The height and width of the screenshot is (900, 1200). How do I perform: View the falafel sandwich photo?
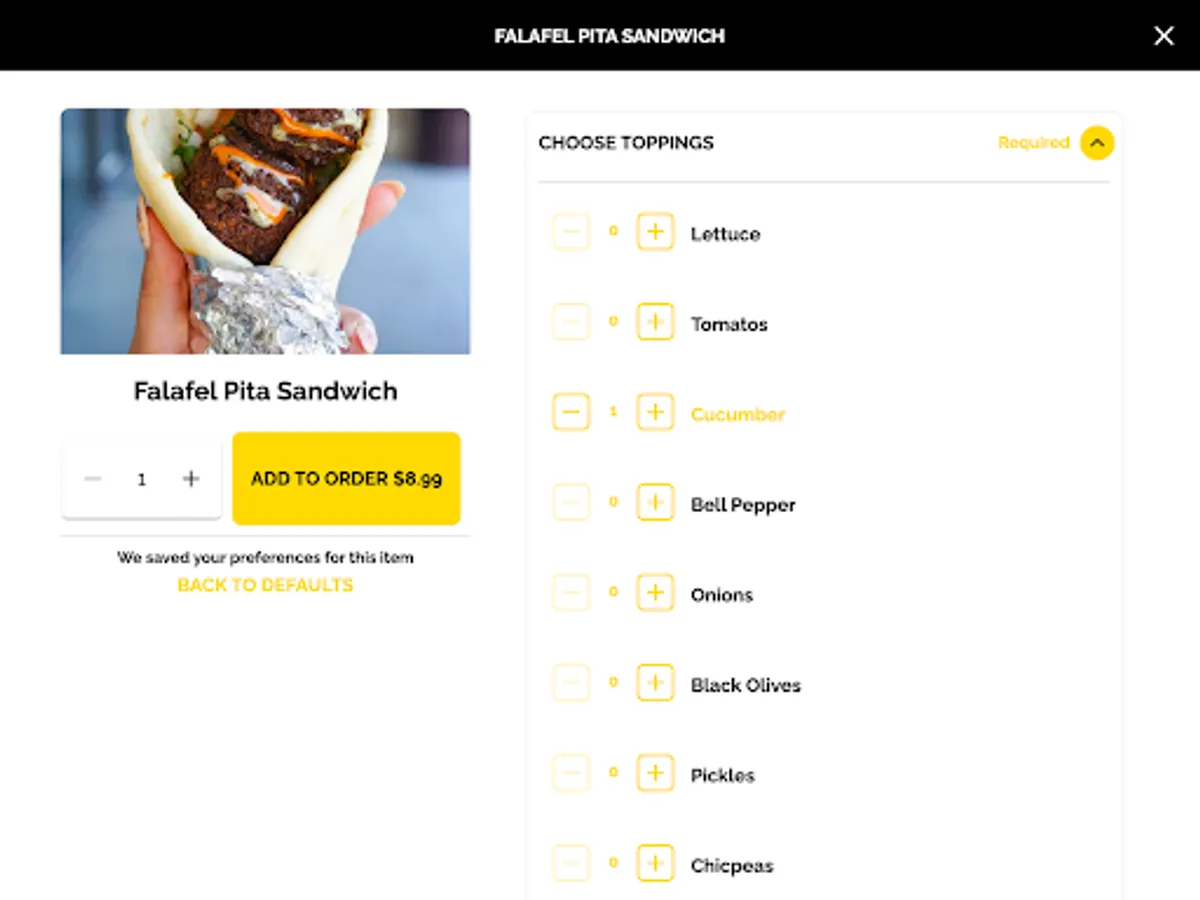pyautogui.click(x=264, y=230)
